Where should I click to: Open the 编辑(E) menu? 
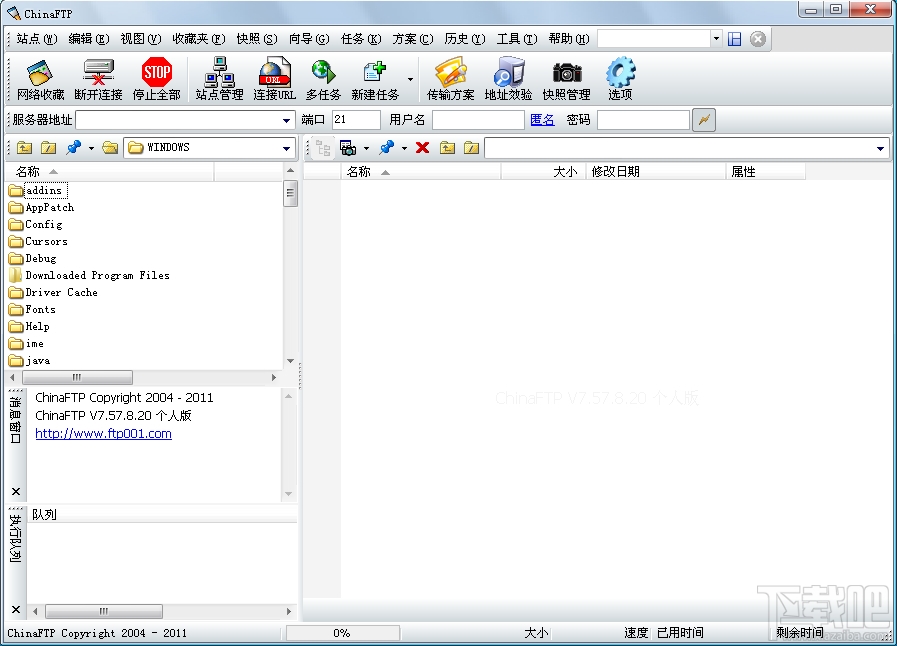pos(89,39)
